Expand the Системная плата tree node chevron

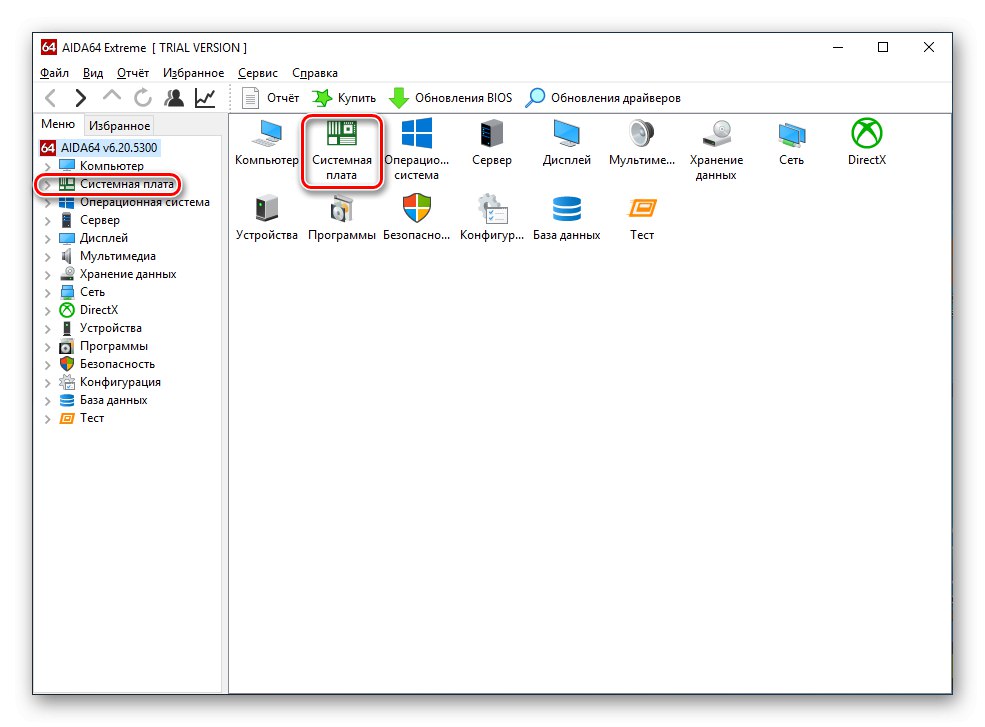pos(48,185)
